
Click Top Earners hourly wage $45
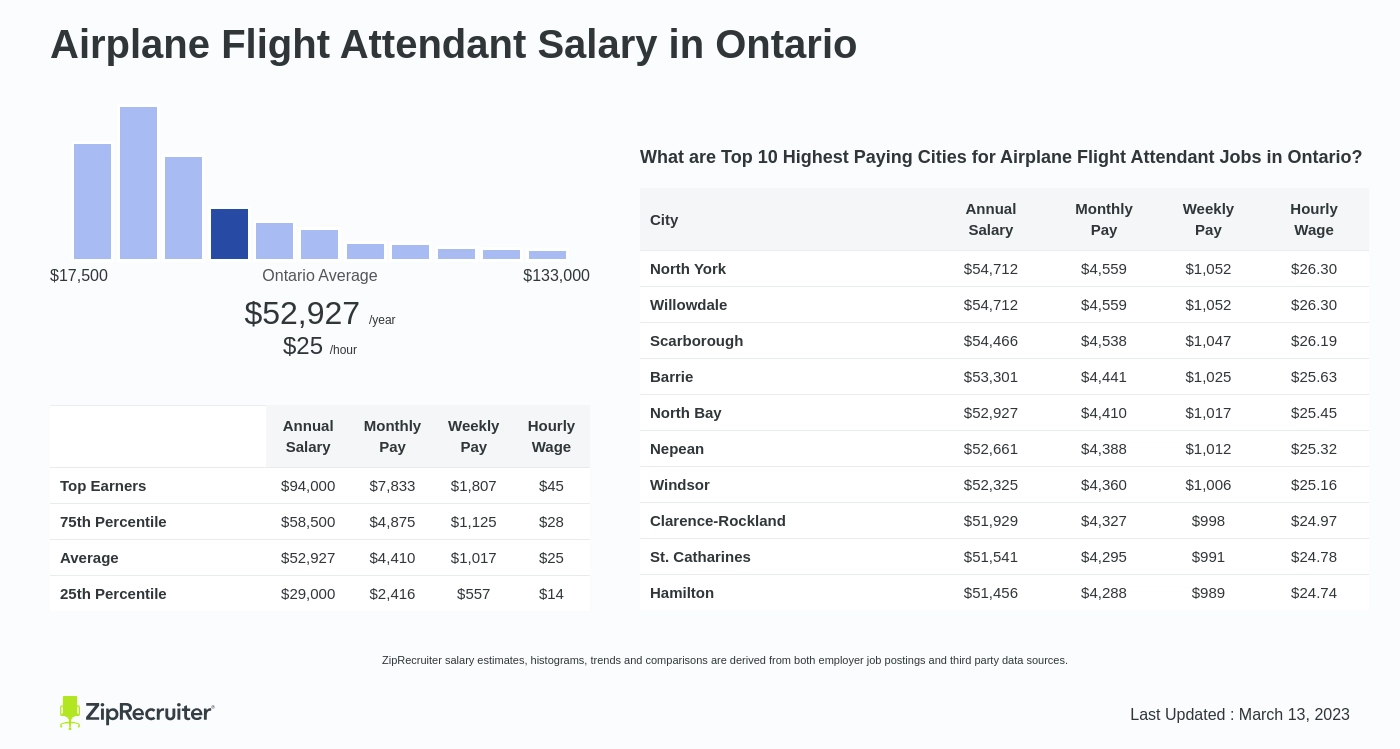tap(551, 485)
